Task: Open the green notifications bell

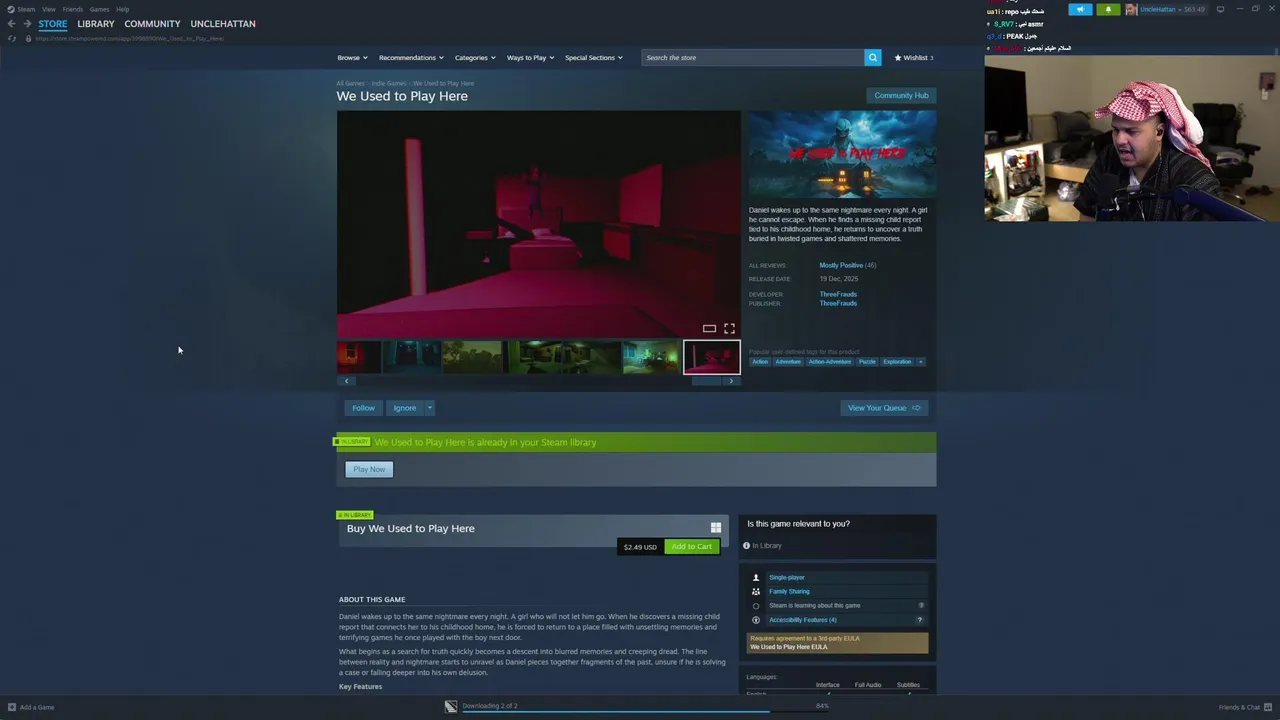Action: (x=1108, y=9)
